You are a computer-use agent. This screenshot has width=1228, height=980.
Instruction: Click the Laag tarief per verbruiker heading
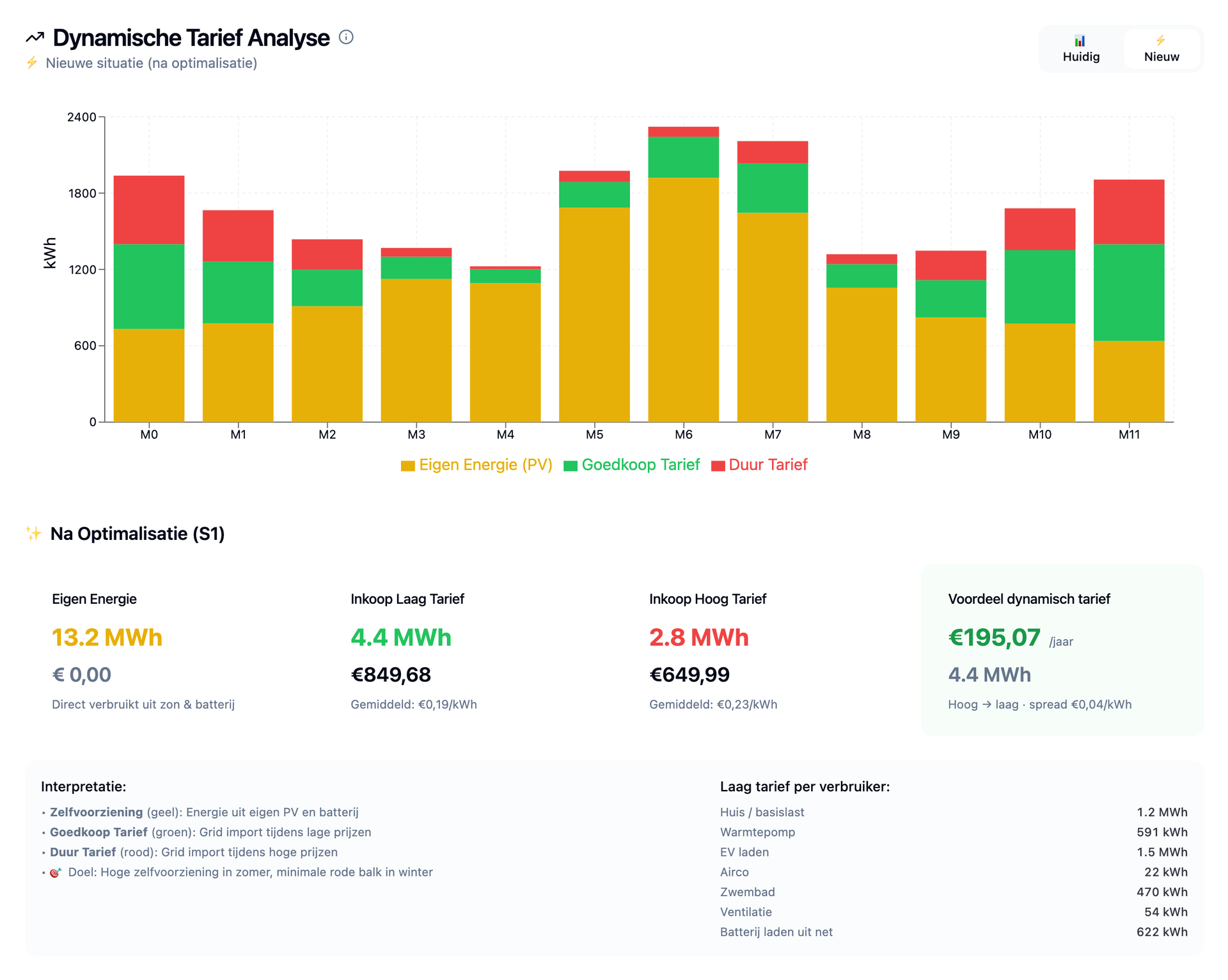805,787
